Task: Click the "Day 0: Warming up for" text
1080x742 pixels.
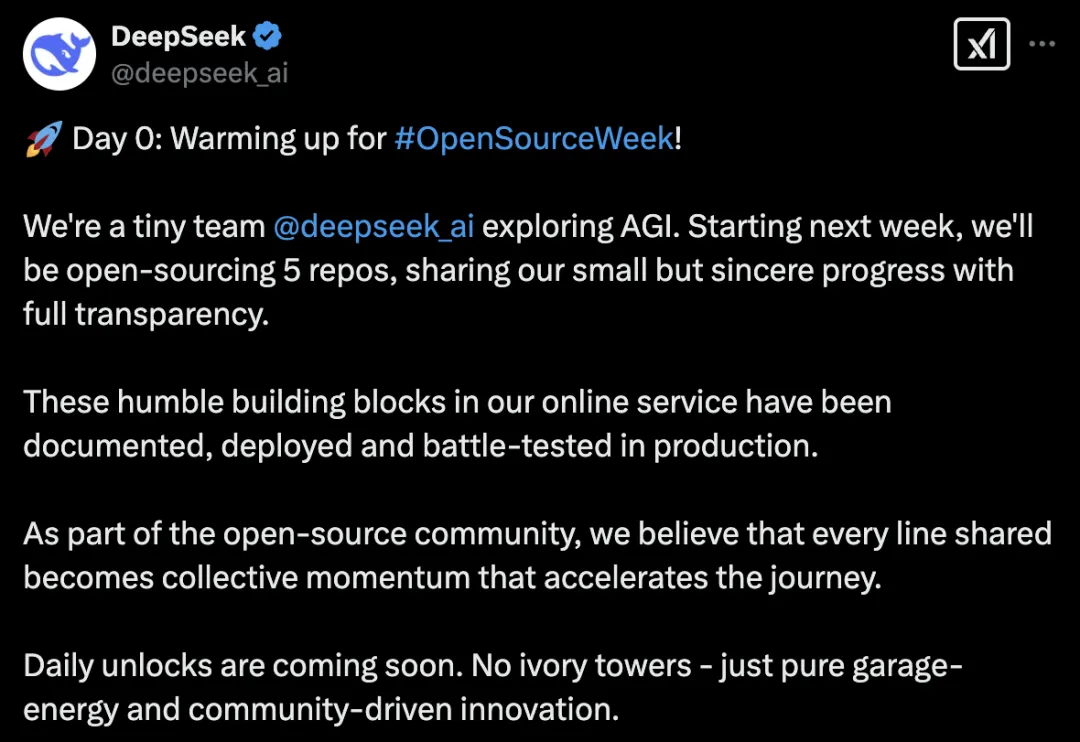Action: tap(229, 138)
